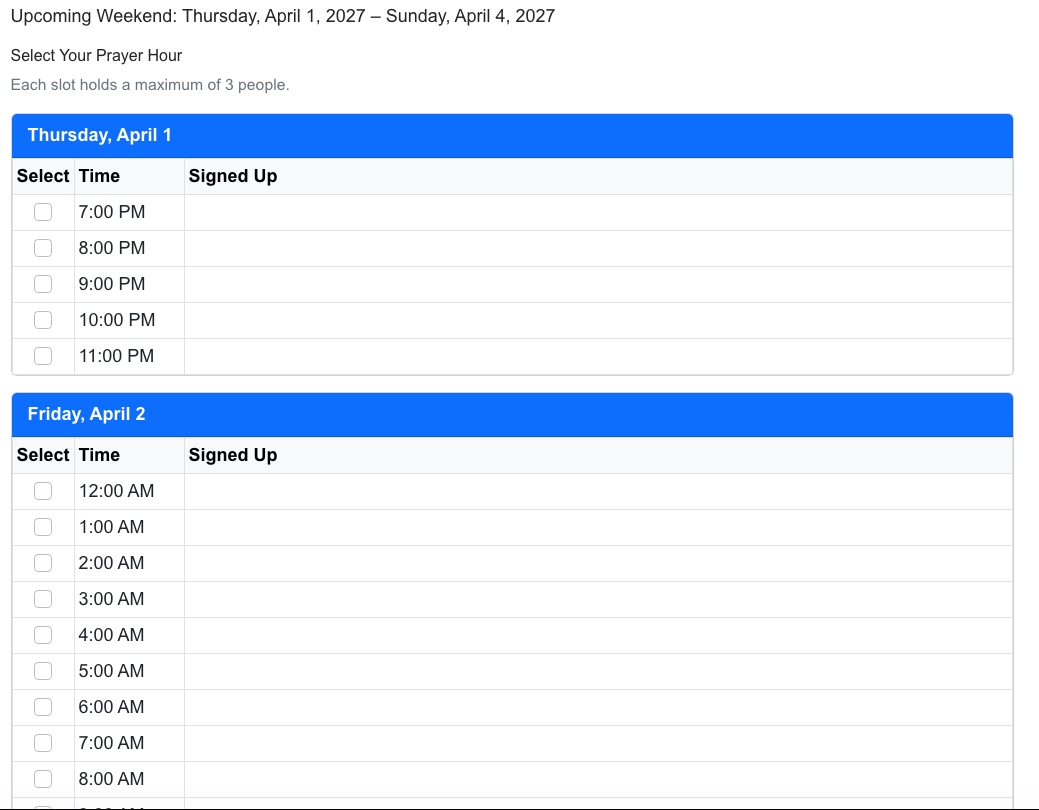Click the '12:00 AM' time cell
Screen dimensions: 1039x810
[x=129, y=491]
